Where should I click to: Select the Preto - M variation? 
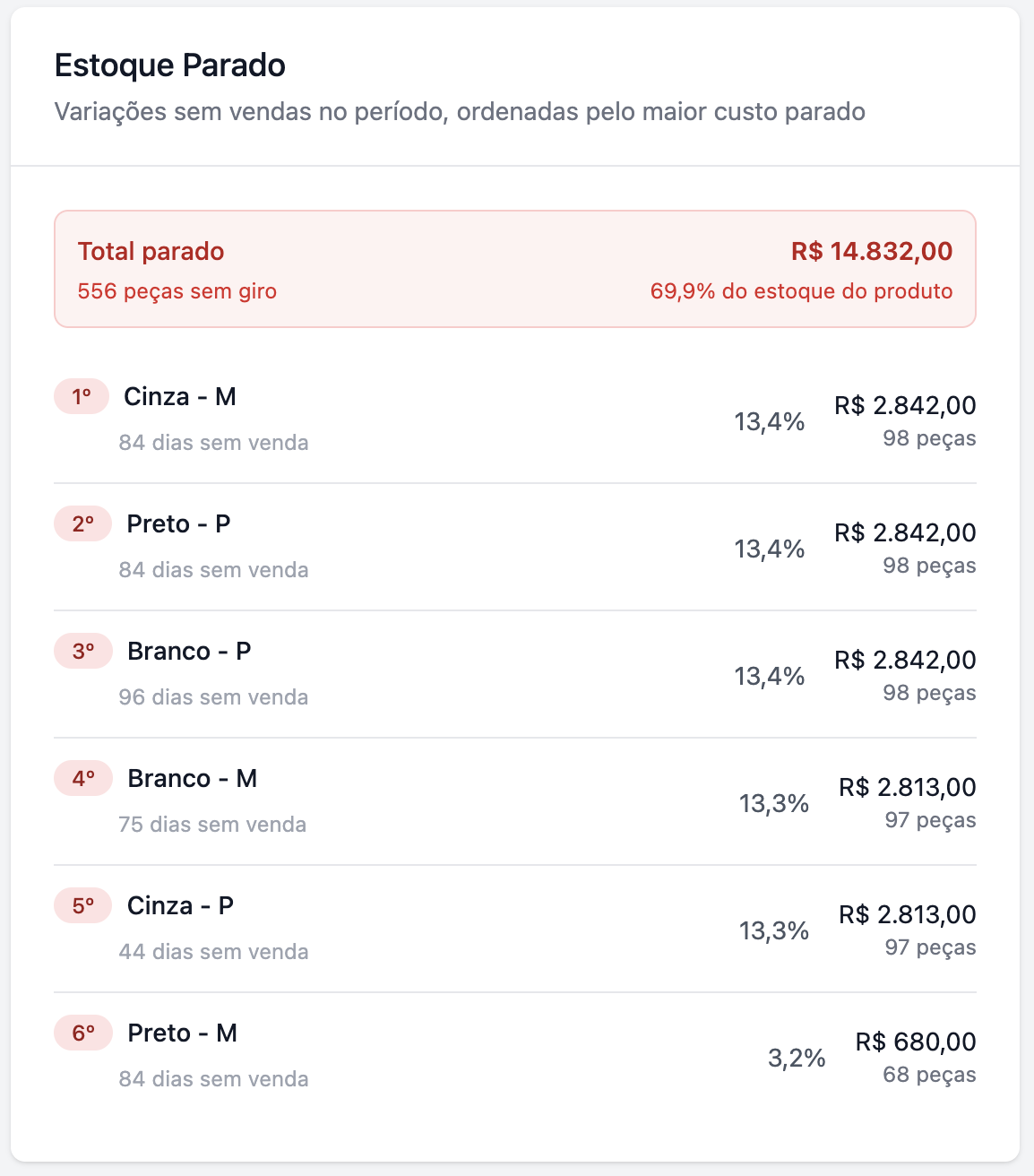coord(183,1033)
